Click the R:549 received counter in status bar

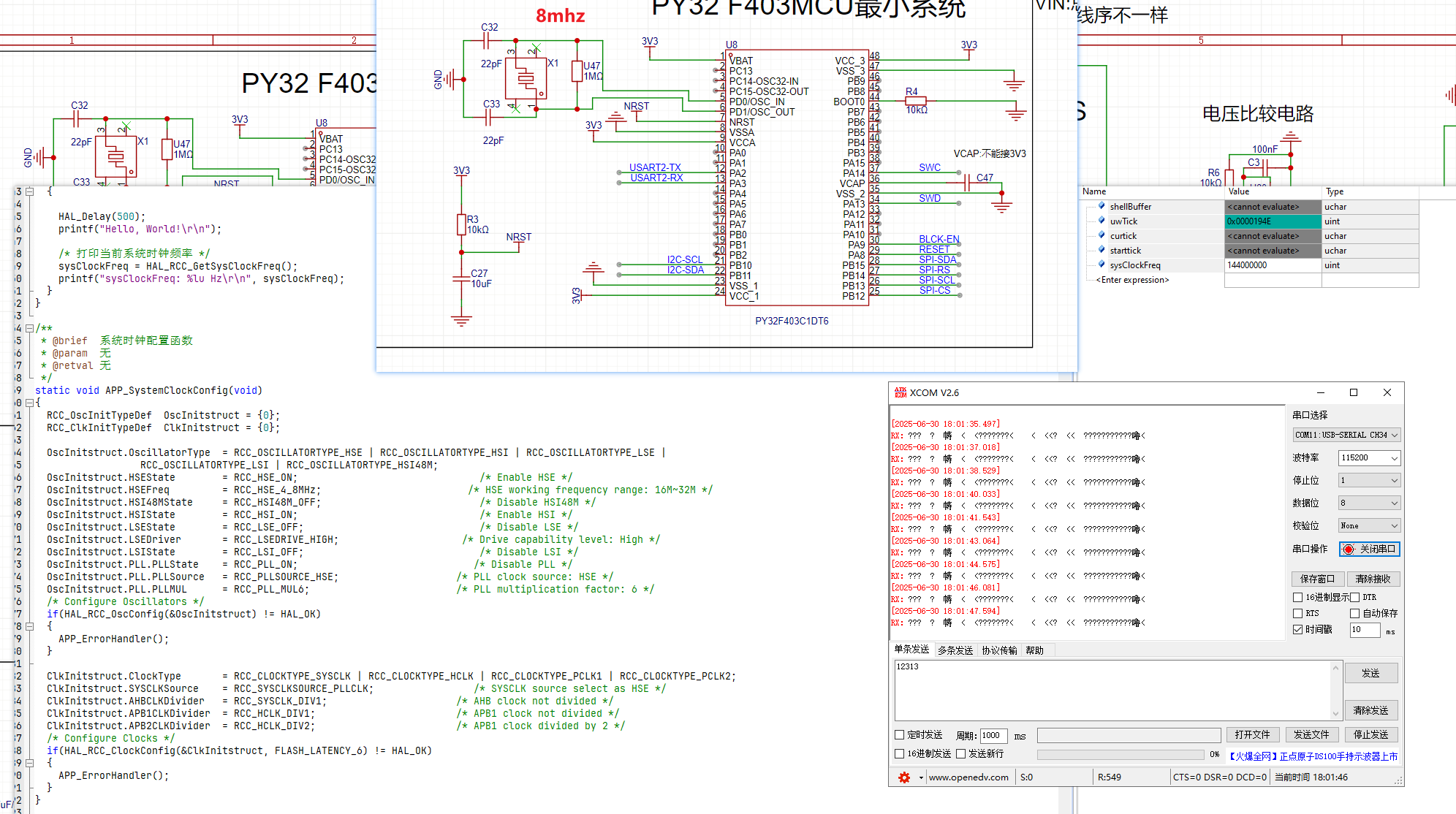click(x=1110, y=777)
